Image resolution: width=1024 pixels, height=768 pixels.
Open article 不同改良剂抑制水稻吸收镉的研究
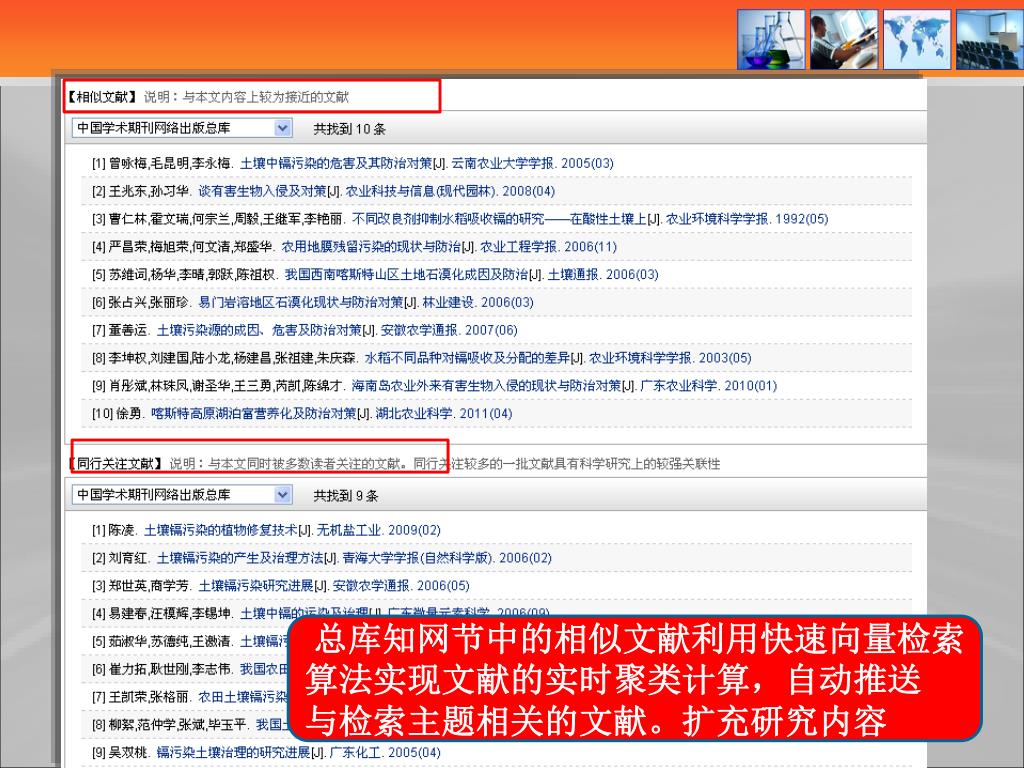[499, 219]
